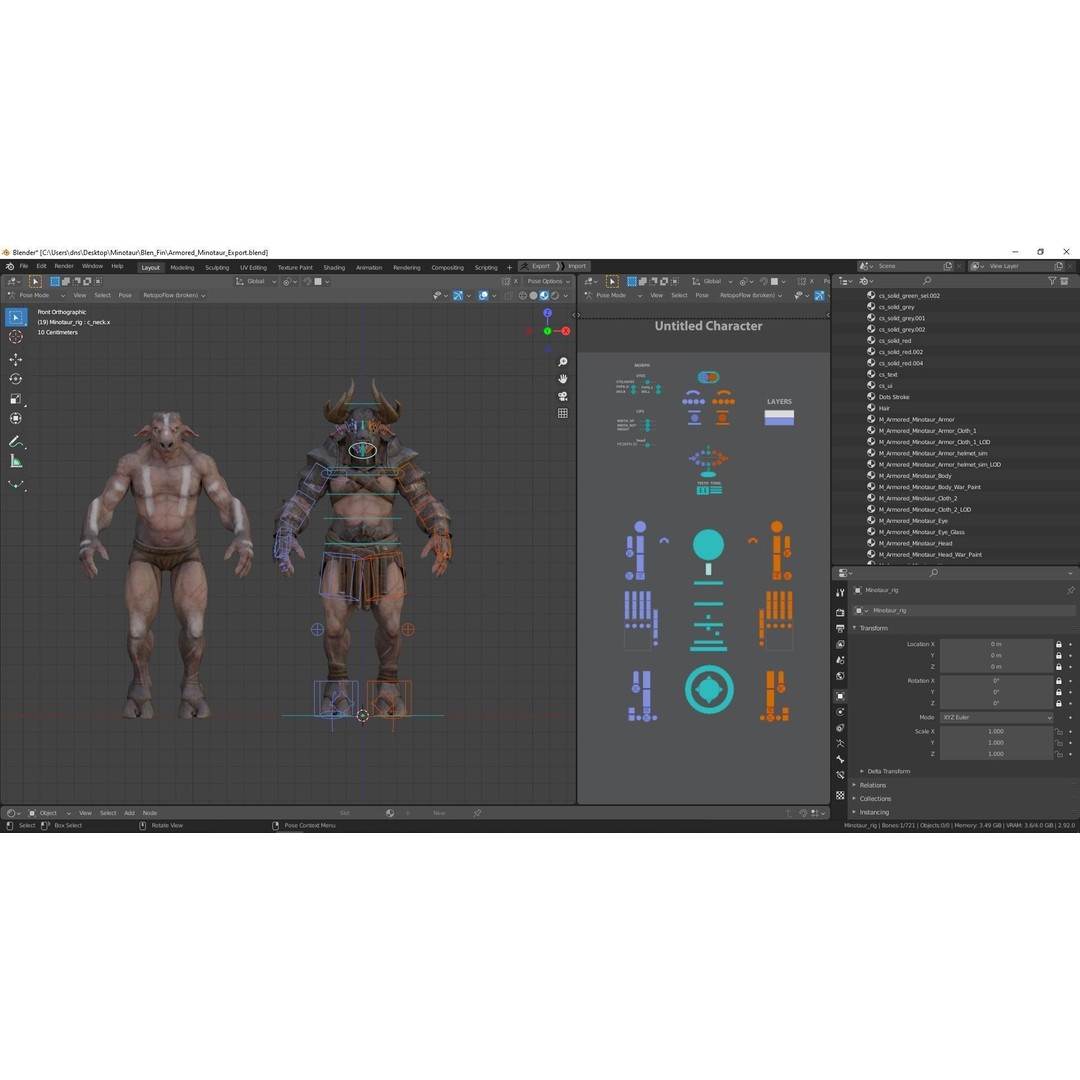Toggle lock on Location Y
Viewport: 1080px width, 1080px height.
click(1059, 656)
